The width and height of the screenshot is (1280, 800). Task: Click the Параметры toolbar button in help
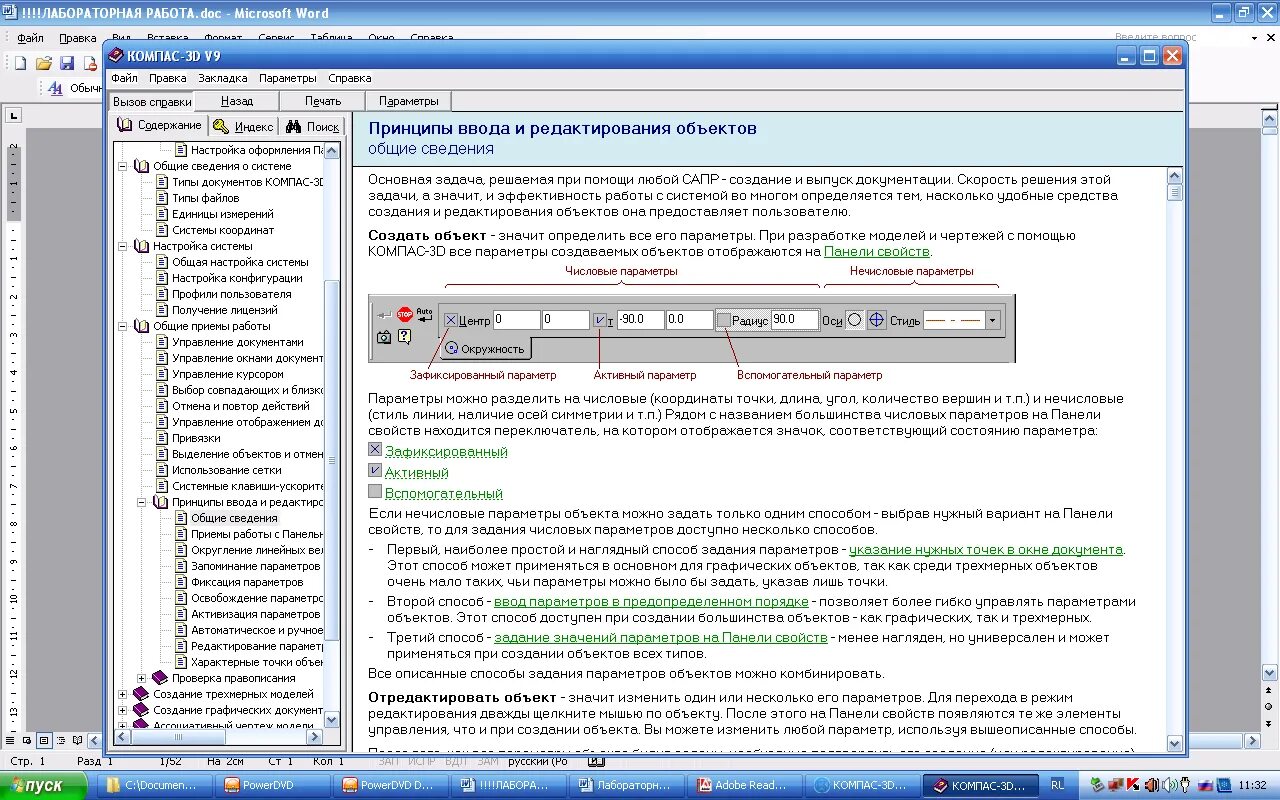409,101
